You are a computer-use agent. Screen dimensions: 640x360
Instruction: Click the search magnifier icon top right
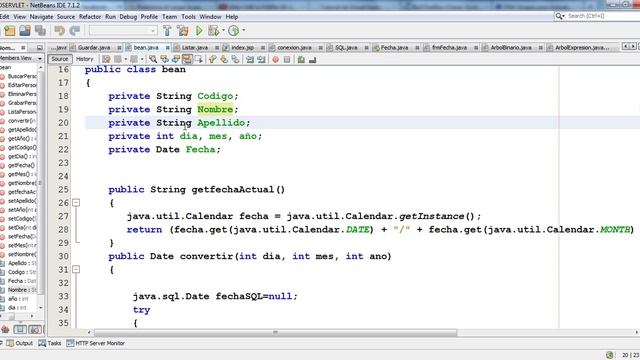pyautogui.click(x=558, y=16)
